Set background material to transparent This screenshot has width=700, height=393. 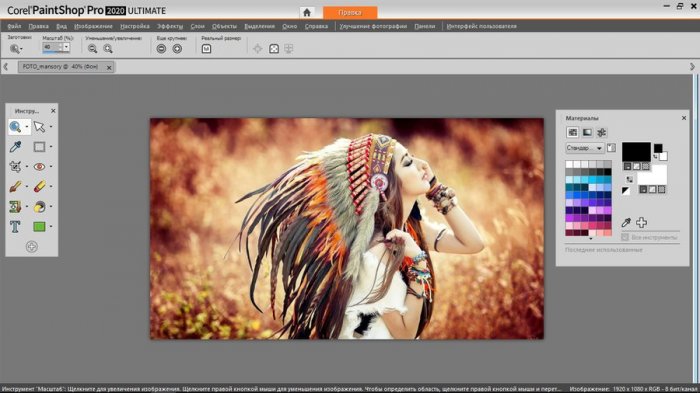pos(661,189)
